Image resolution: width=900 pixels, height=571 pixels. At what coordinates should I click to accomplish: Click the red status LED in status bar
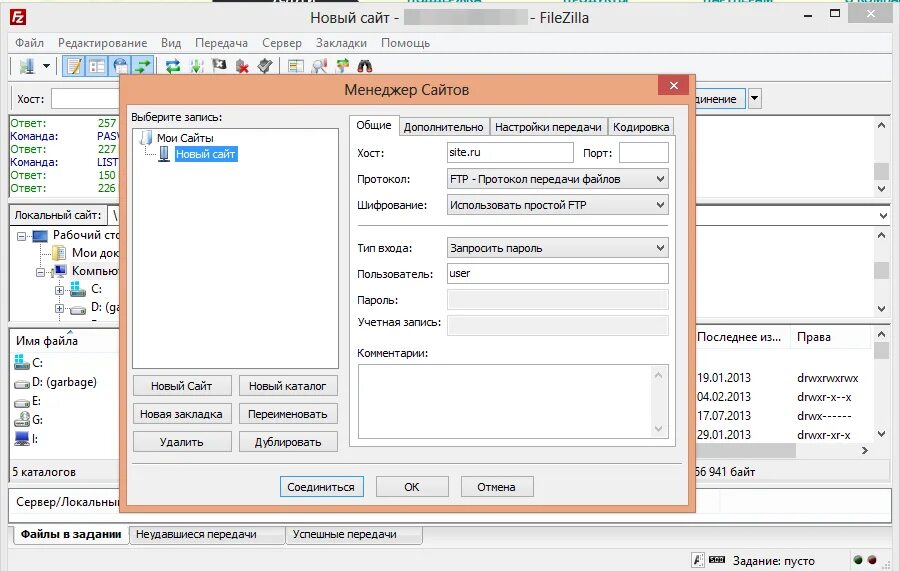(872, 560)
